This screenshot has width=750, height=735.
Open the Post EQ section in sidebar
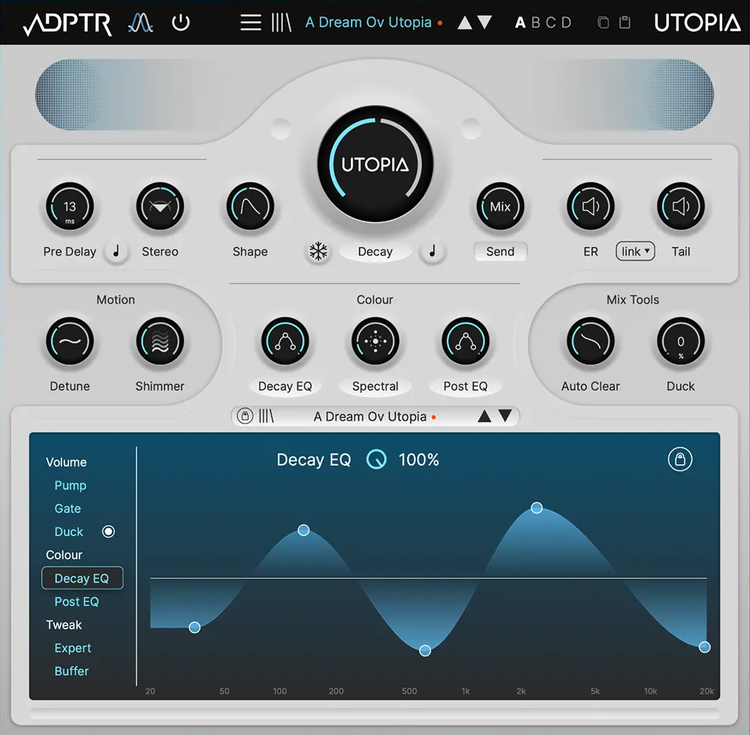[x=77, y=601]
